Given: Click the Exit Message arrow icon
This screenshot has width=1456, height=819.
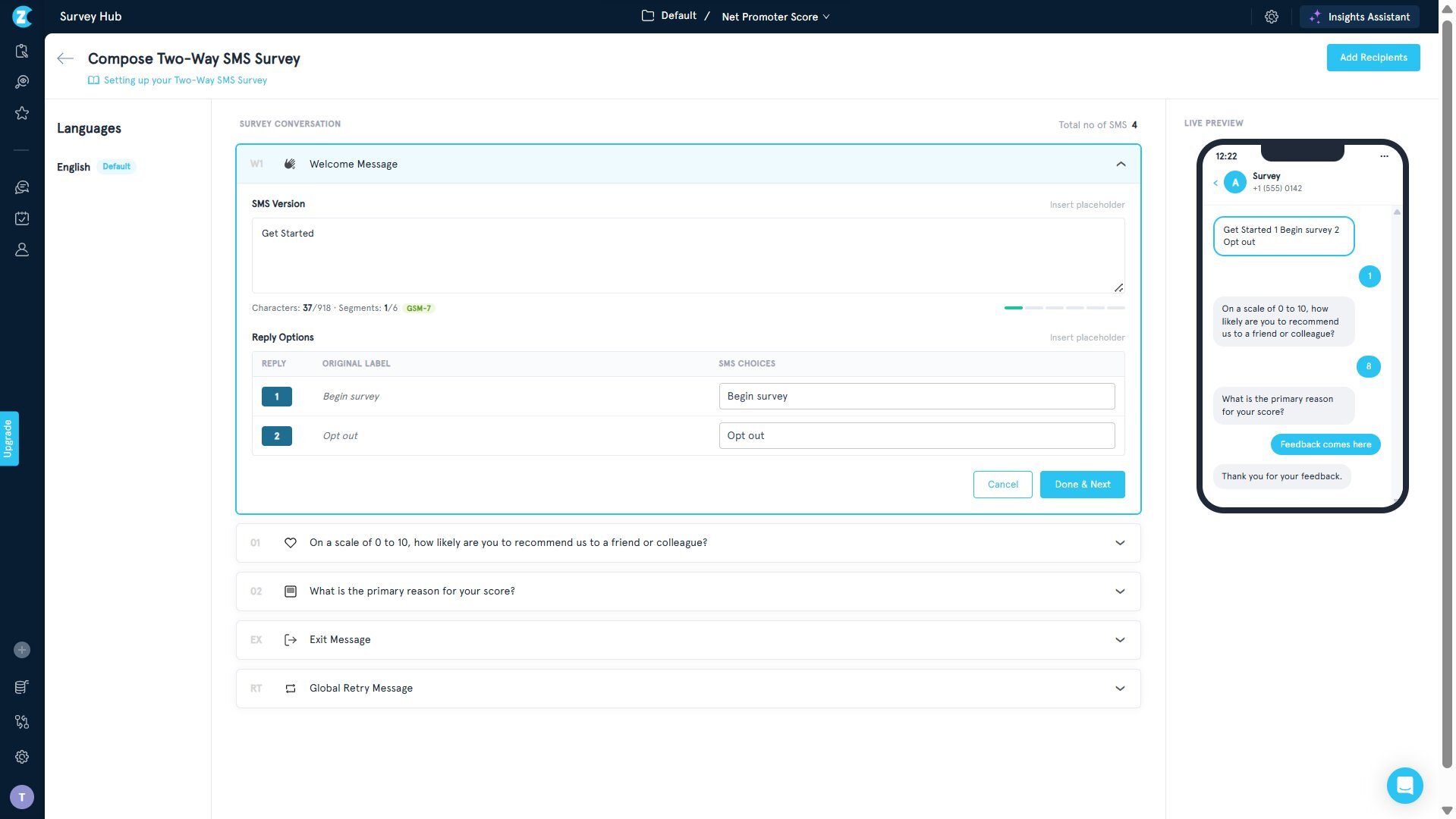Looking at the screenshot, I should click(x=290, y=640).
